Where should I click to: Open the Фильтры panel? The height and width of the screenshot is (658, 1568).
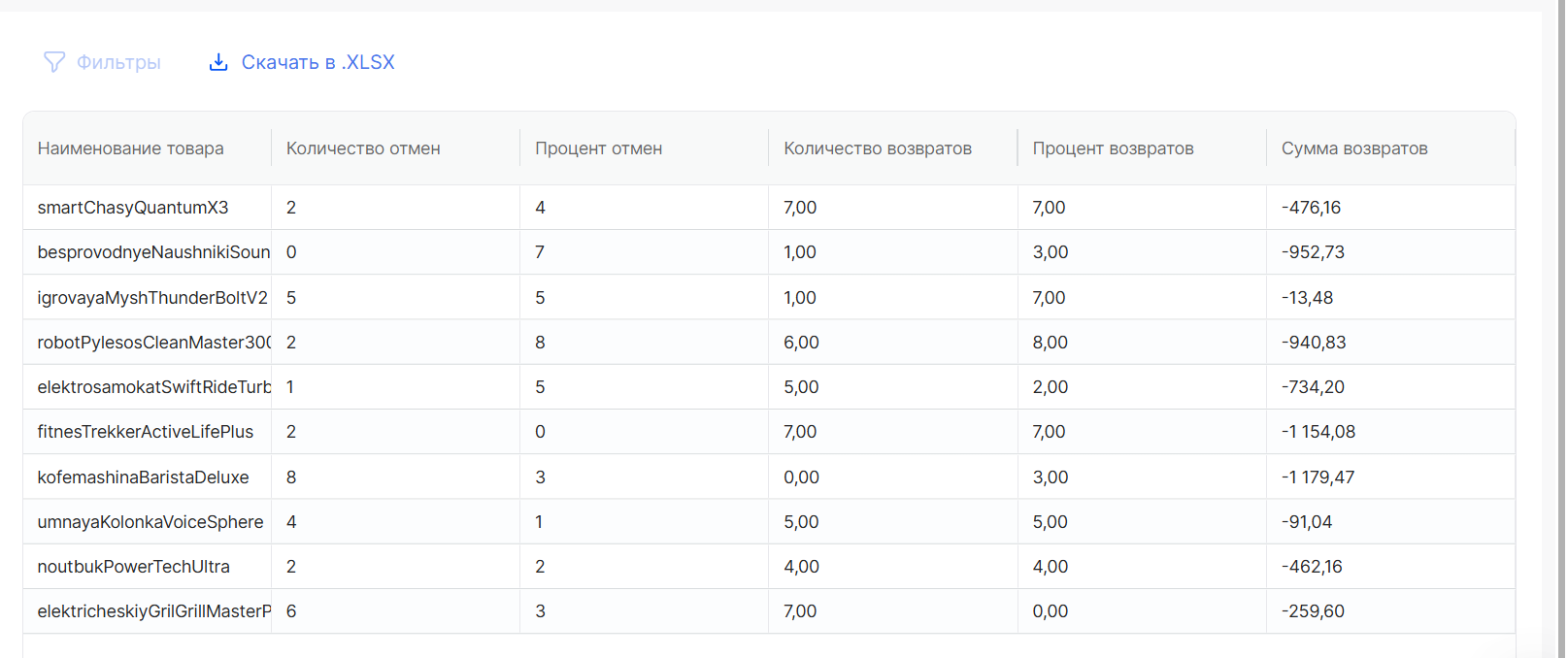click(117, 62)
